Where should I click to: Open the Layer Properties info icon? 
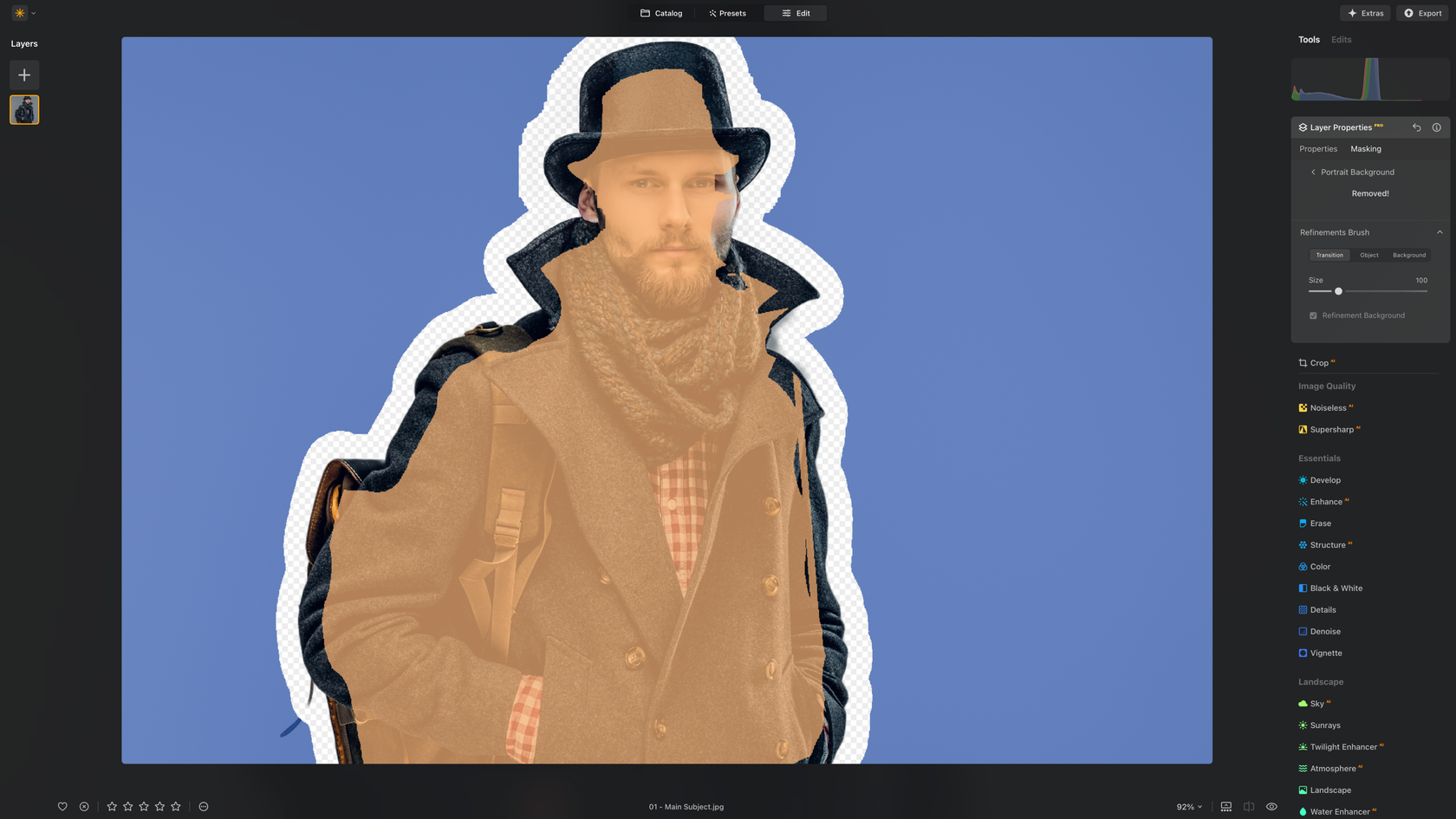pyautogui.click(x=1436, y=127)
